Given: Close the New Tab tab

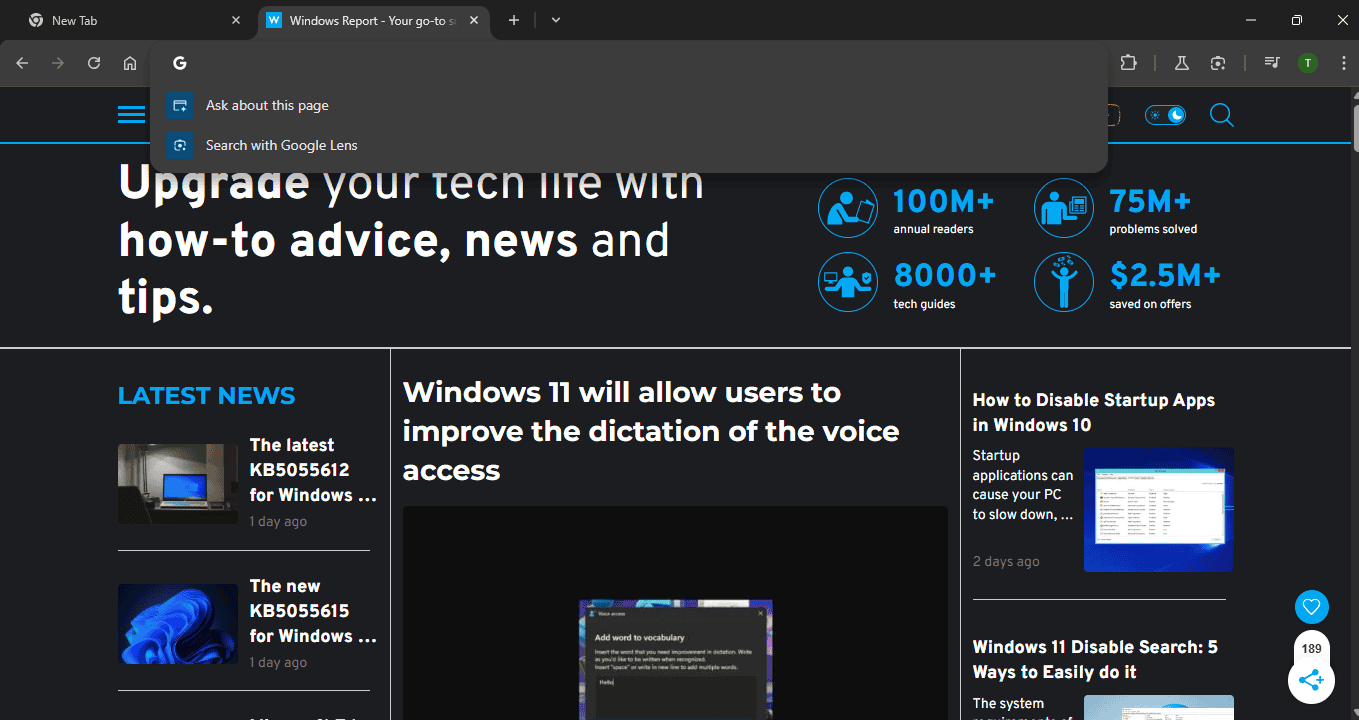Looking at the screenshot, I should point(236,20).
